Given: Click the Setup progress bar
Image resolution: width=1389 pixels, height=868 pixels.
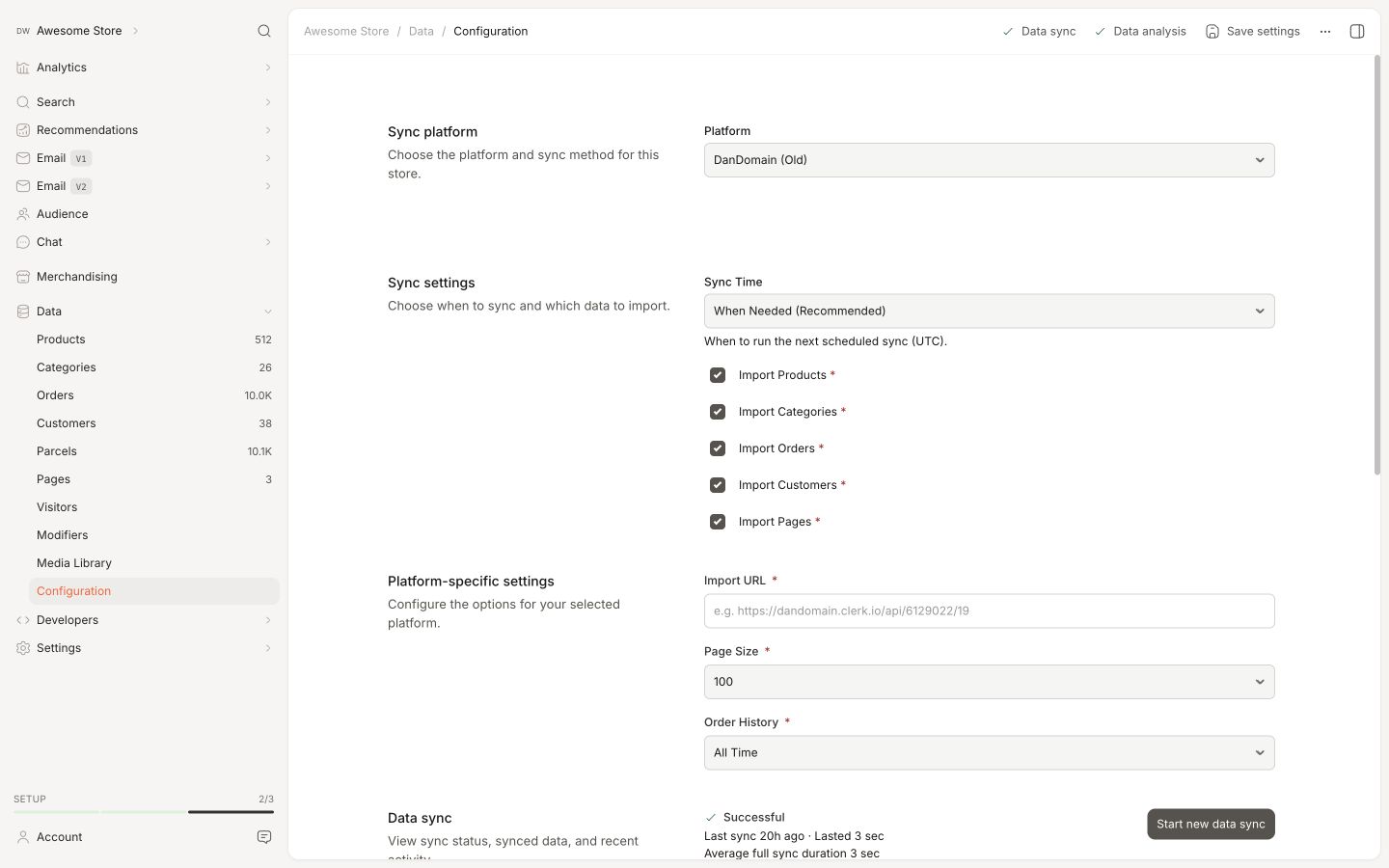Looking at the screenshot, I should (144, 812).
